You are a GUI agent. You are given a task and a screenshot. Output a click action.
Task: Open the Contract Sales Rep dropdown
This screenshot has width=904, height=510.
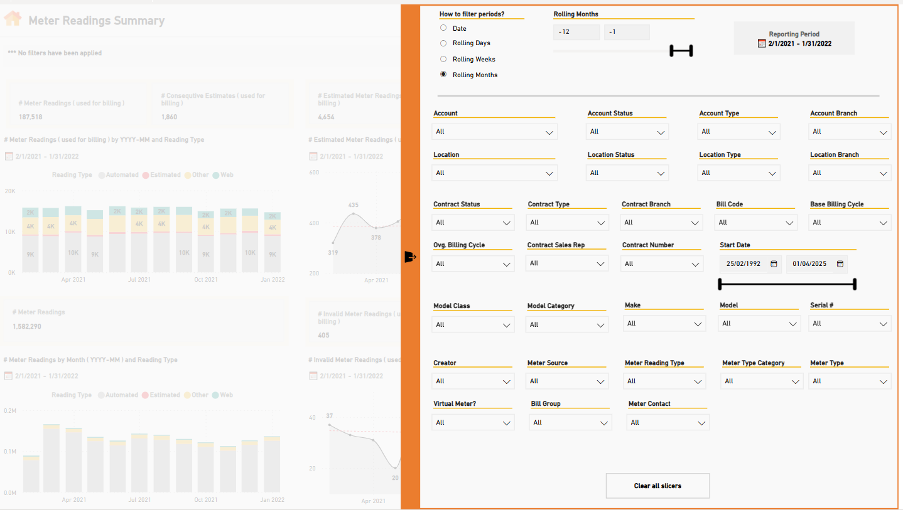click(x=567, y=263)
